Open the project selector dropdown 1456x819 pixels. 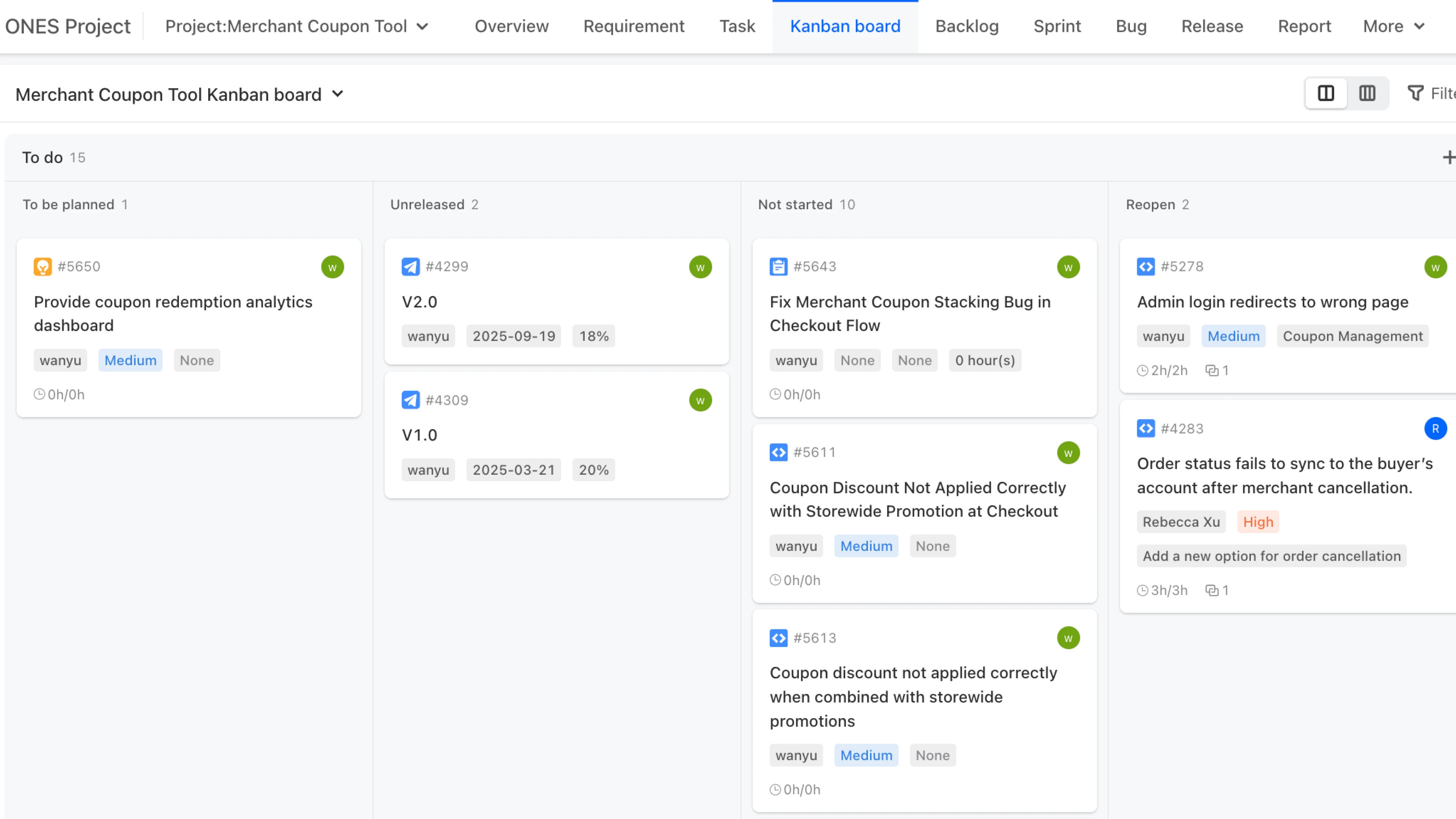[x=297, y=26]
